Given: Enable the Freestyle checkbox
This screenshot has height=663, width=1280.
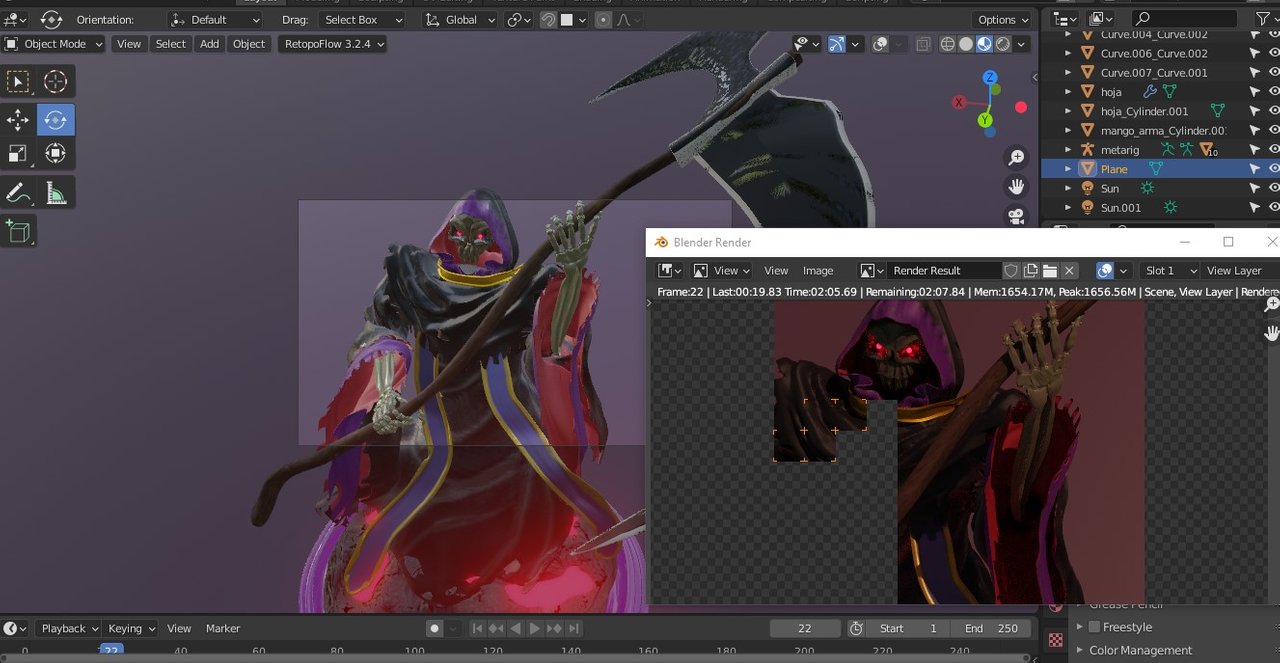Looking at the screenshot, I should [1094, 627].
